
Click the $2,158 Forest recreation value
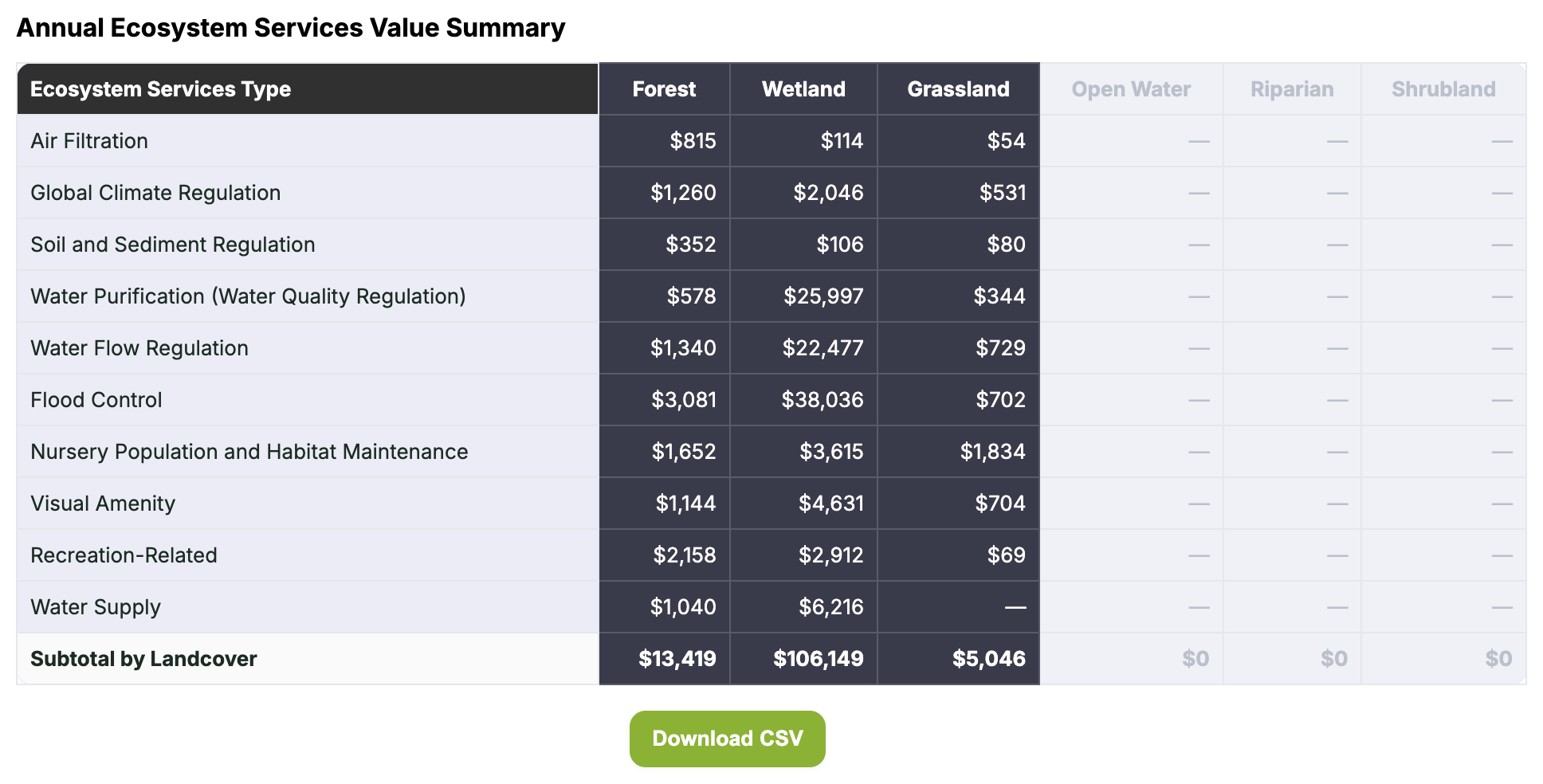coord(685,555)
